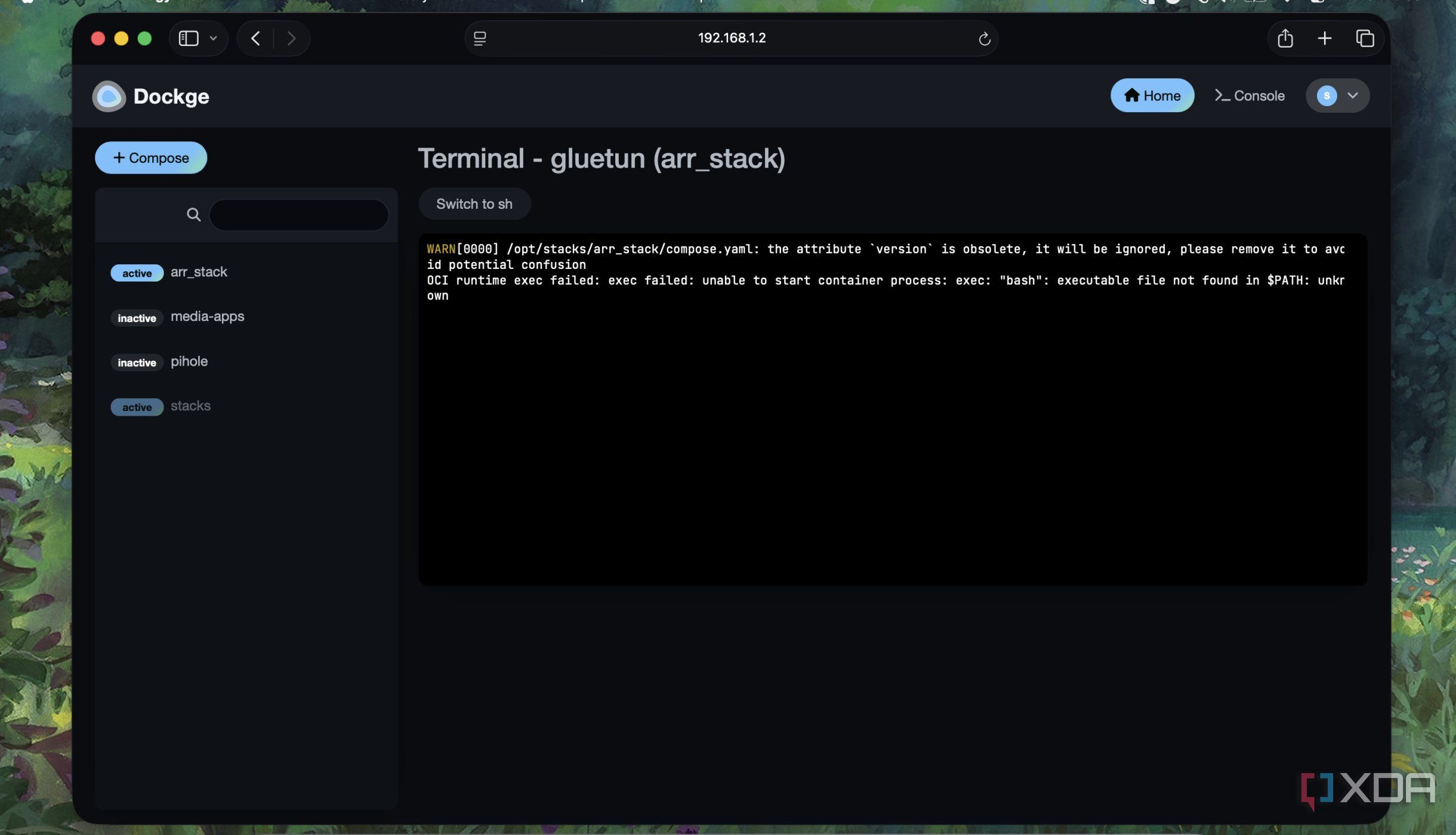Viewport: 1456px width, 835px height.
Task: Switch terminal to sh shell
Action: click(x=474, y=204)
